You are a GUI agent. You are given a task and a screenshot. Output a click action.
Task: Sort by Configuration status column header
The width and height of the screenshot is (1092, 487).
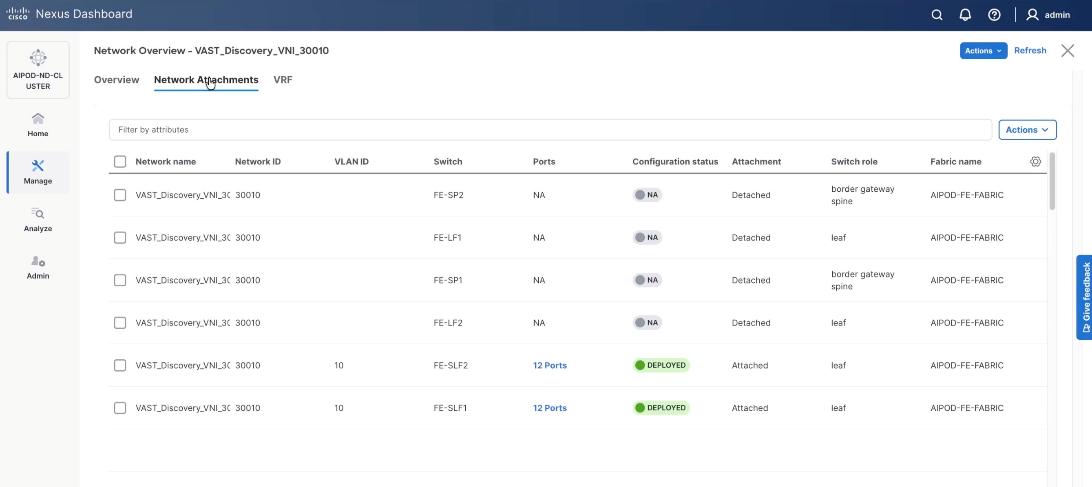tap(675, 162)
